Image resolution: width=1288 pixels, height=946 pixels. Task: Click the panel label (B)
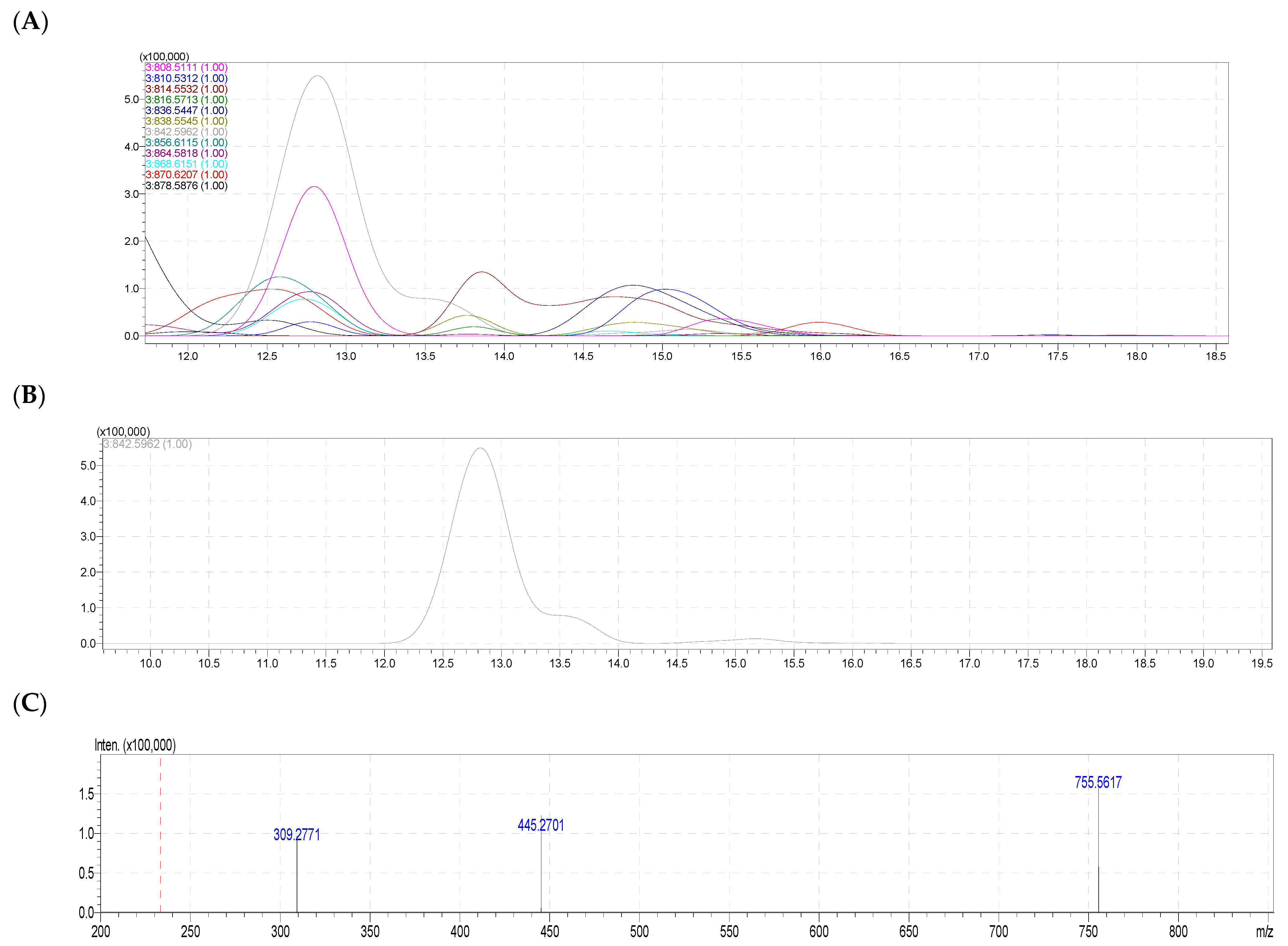pos(29,396)
